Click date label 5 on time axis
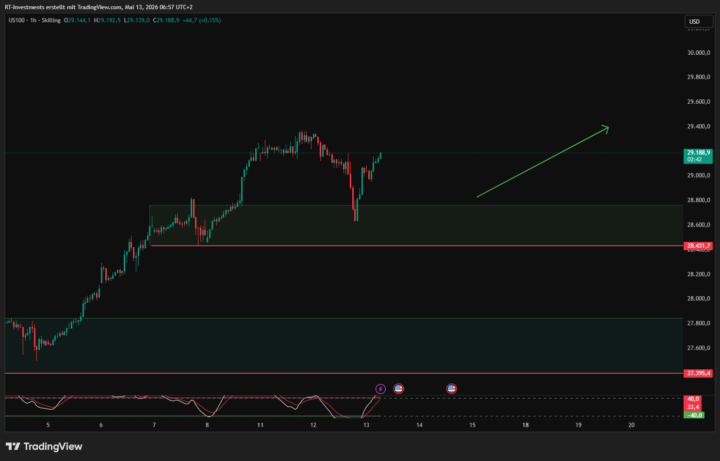Image resolution: width=720 pixels, height=461 pixels. click(x=48, y=425)
